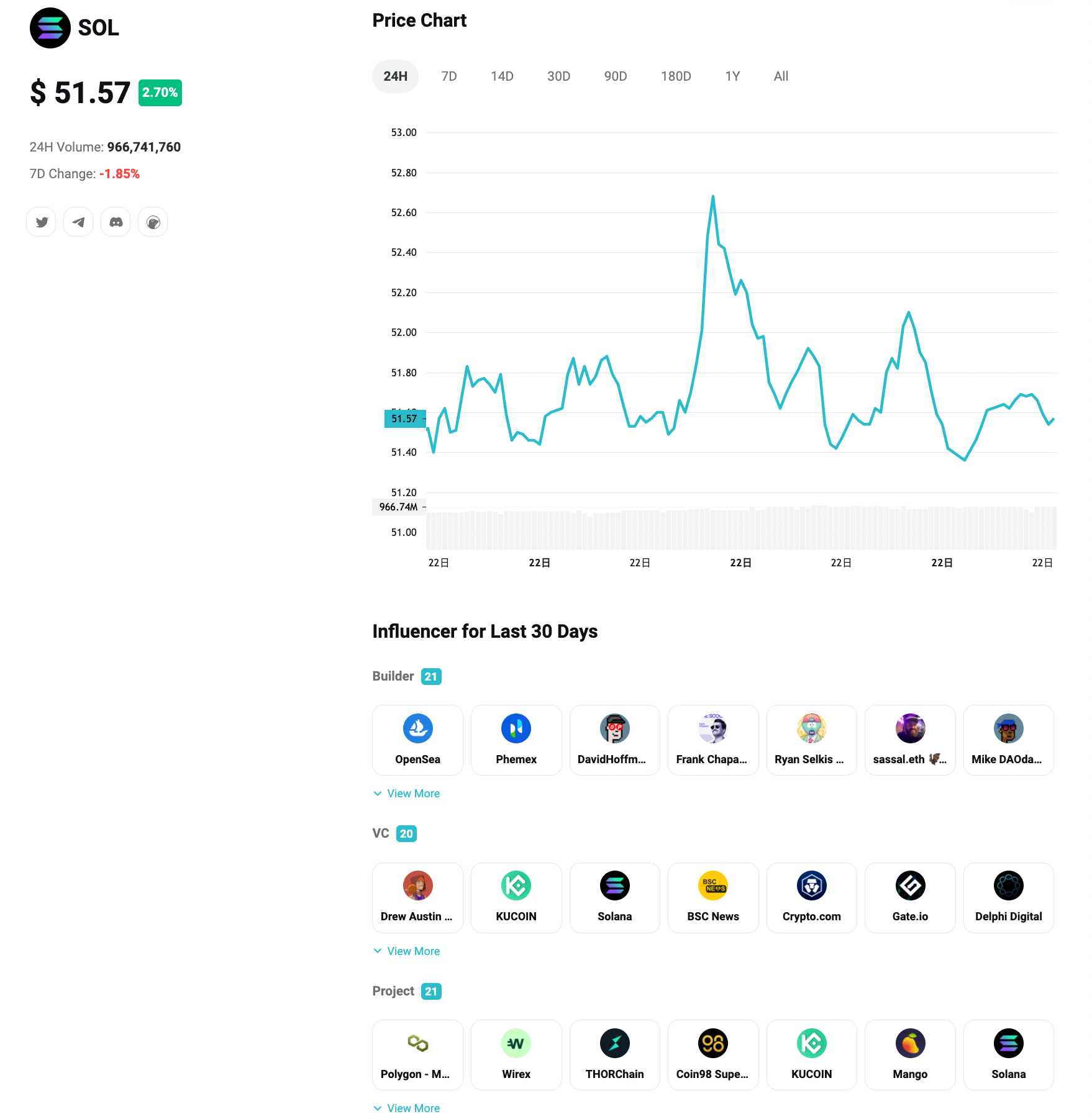Image resolution: width=1092 pixels, height=1119 pixels.
Task: Click the 2.70% change badge
Action: [x=160, y=93]
